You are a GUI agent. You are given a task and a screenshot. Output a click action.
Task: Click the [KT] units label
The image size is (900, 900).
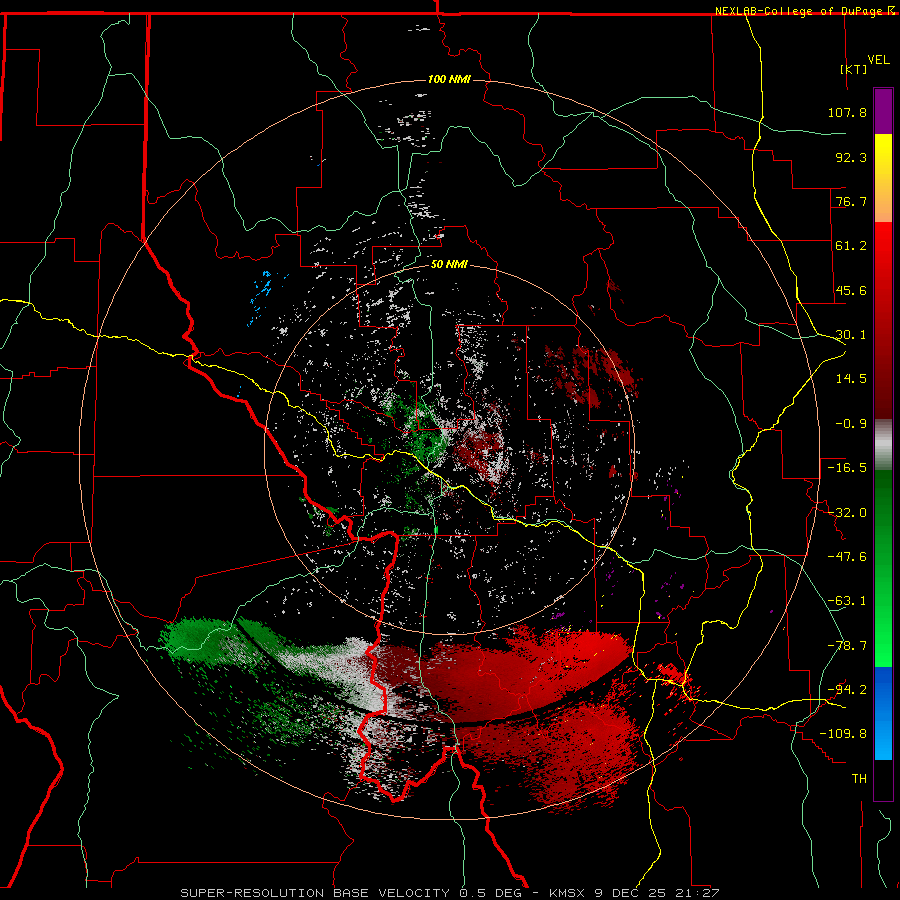(x=854, y=69)
